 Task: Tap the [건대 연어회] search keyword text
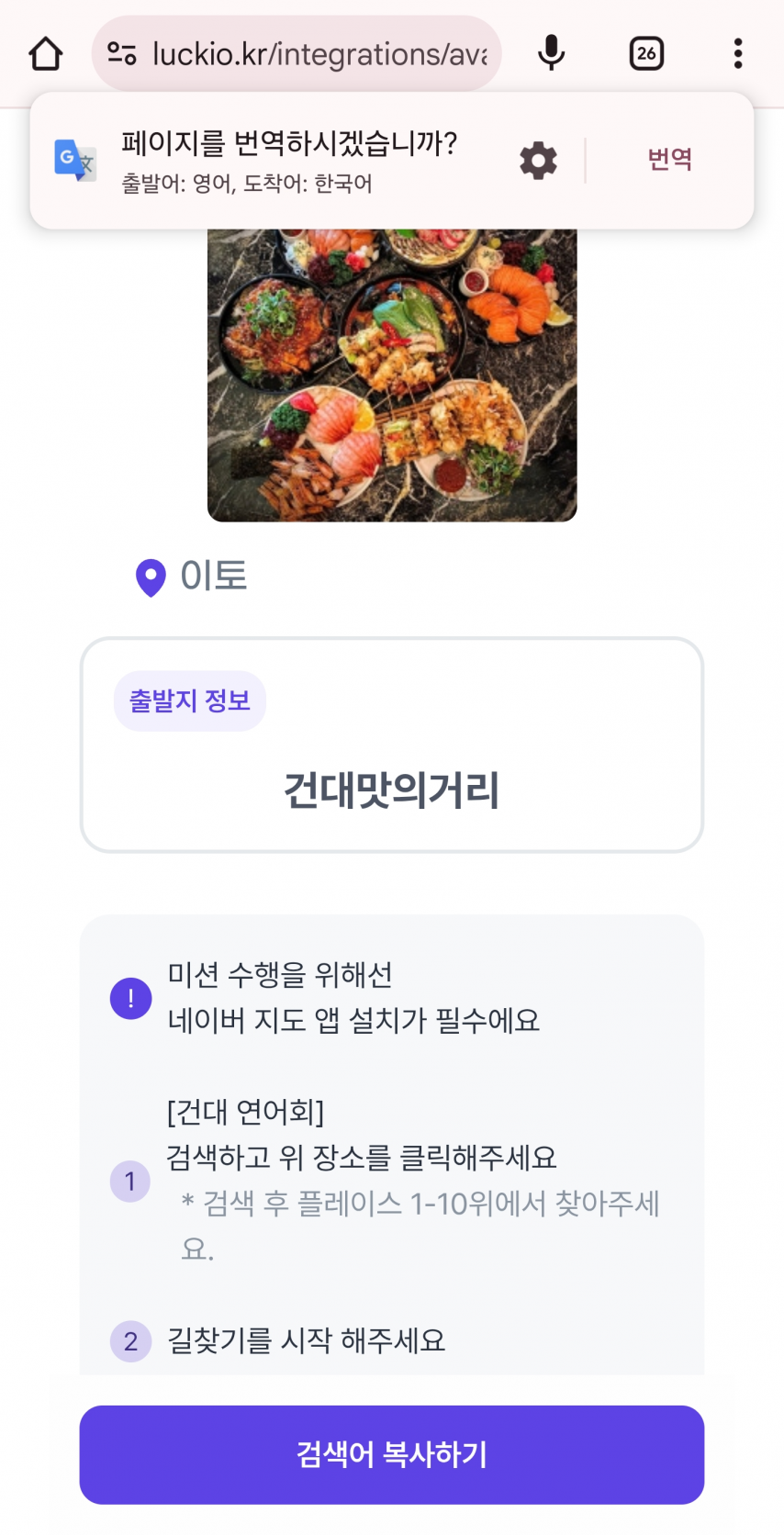pyautogui.click(x=245, y=1112)
